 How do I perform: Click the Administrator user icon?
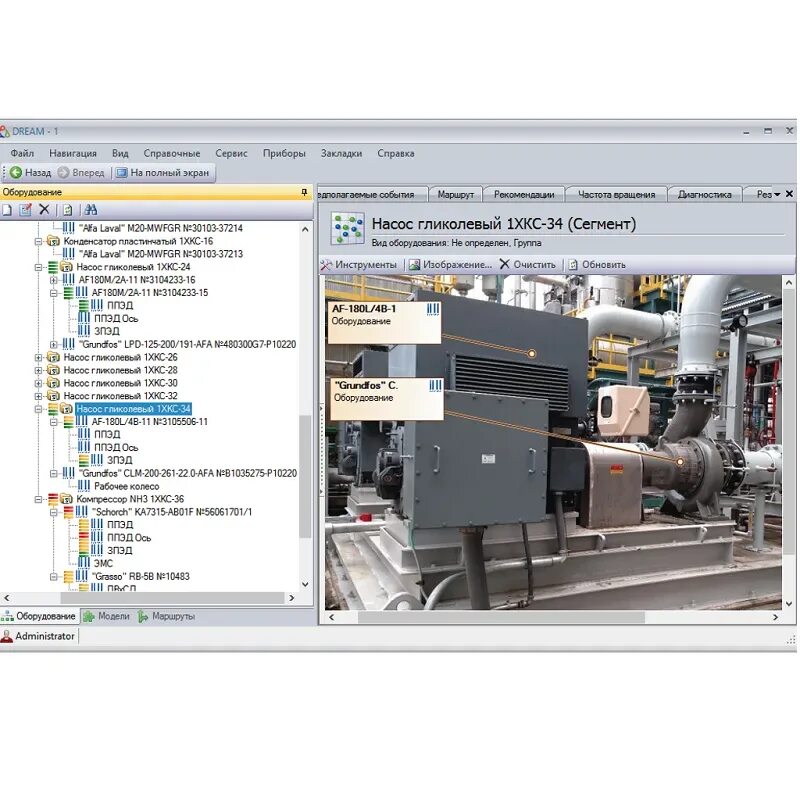coord(7,636)
